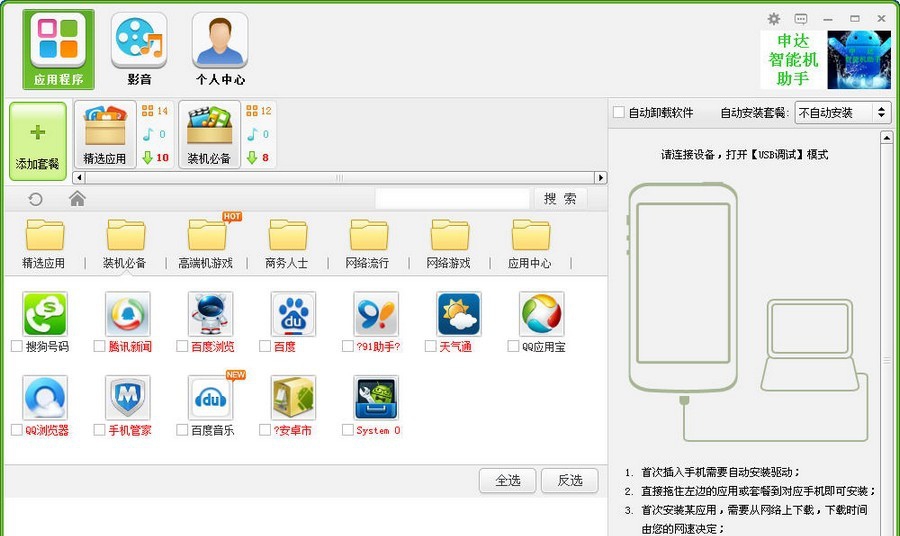The image size is (900, 536).
Task: Click the right panel scroll-up arrow
Action: [x=886, y=138]
